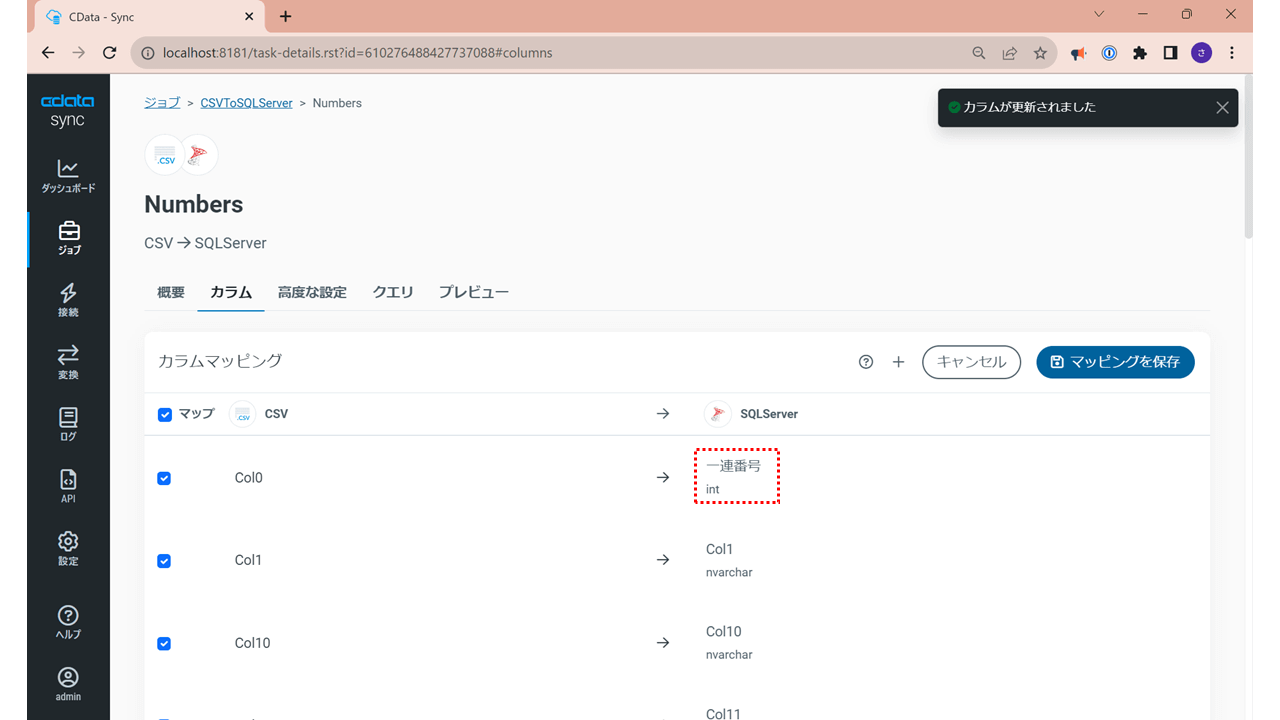
Task: Open the Help (ヘルプ) sidebar icon
Action: pyautogui.click(x=68, y=622)
